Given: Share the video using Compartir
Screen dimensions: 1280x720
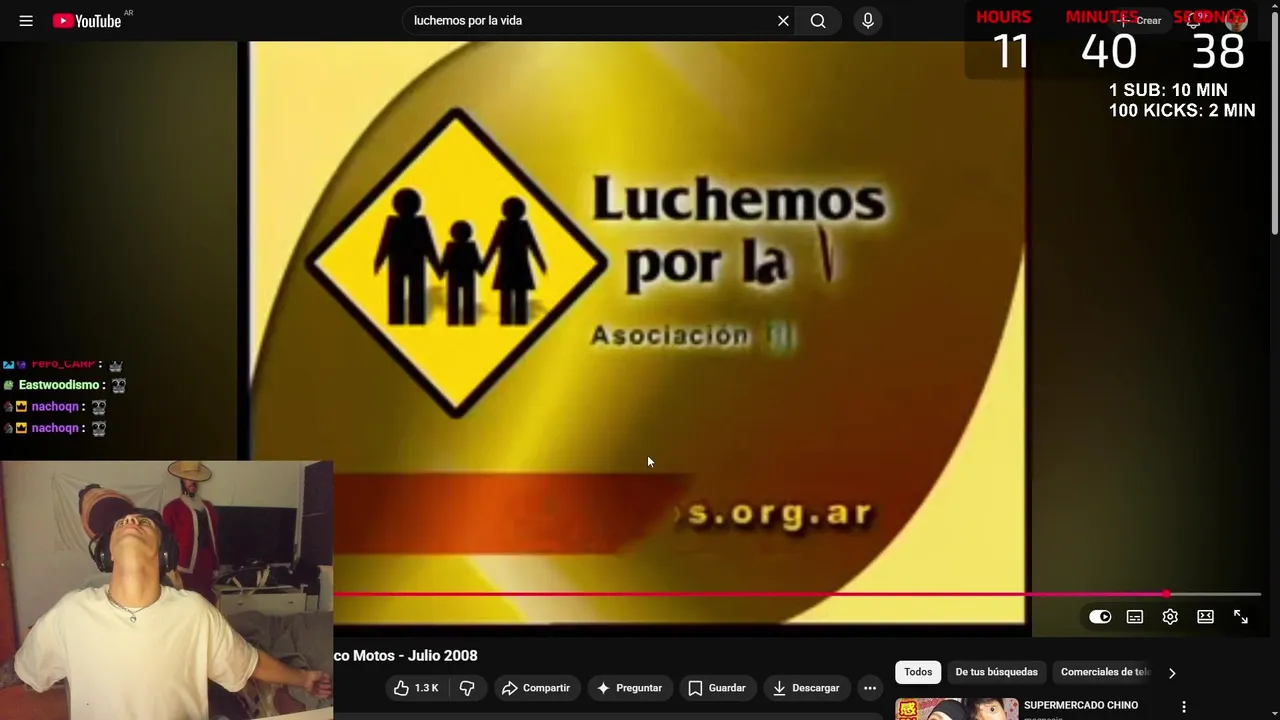Looking at the screenshot, I should (x=536, y=688).
